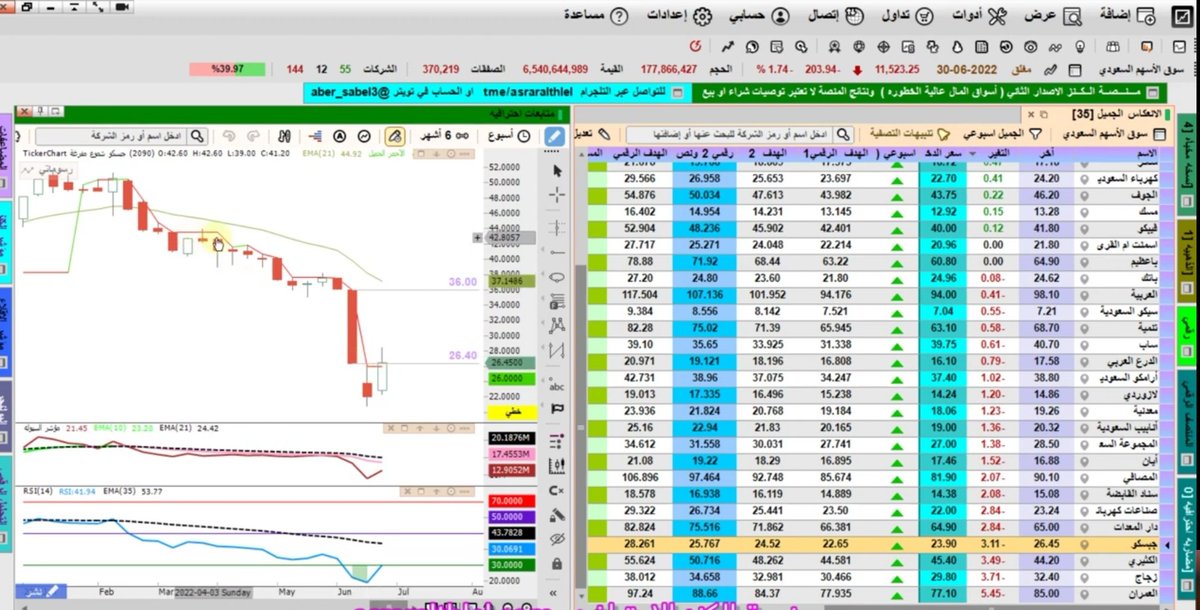Click the medal award icon in top toolbar
Image resolution: width=1200 pixels, height=610 pixels.
[833, 46]
